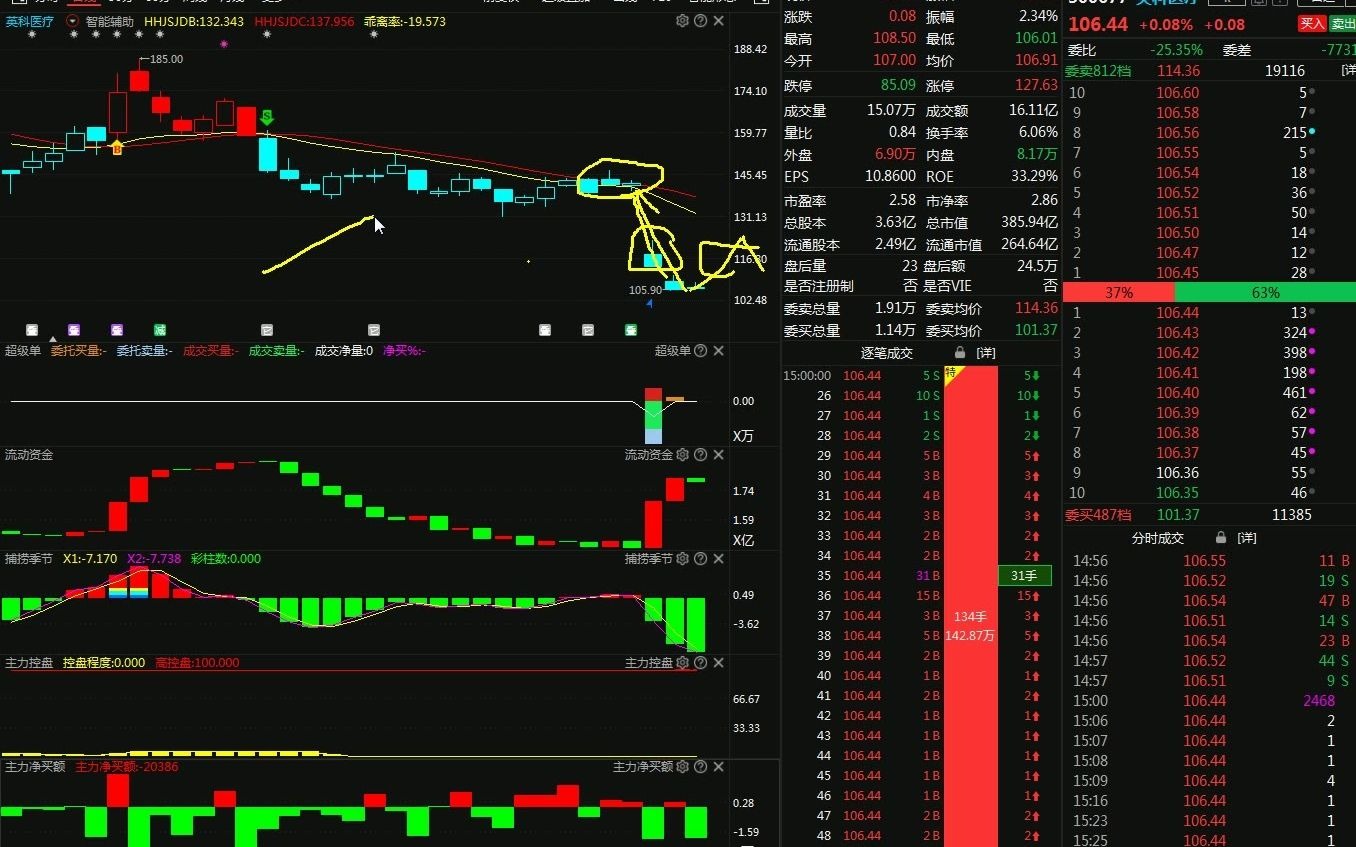Screen dimensions: 1356x847
Task: Click the 乖离率:-19.573 indicator value
Action: click(405, 21)
